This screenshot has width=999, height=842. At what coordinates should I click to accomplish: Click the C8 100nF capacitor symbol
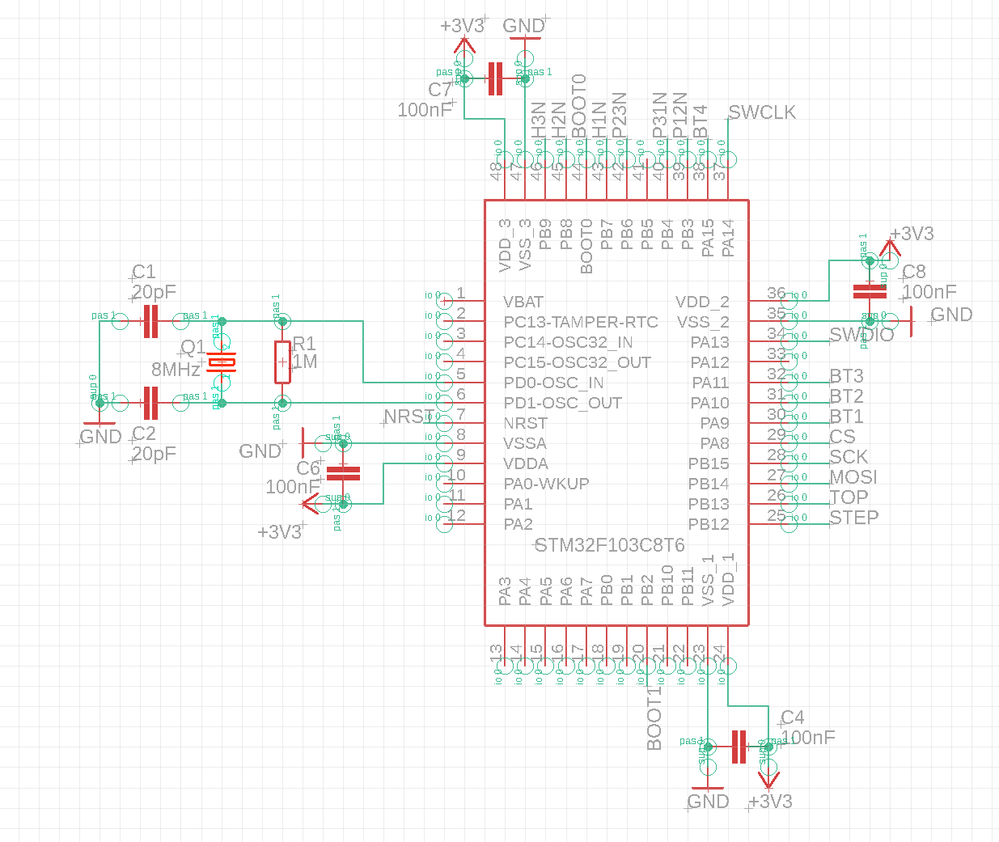[869, 291]
